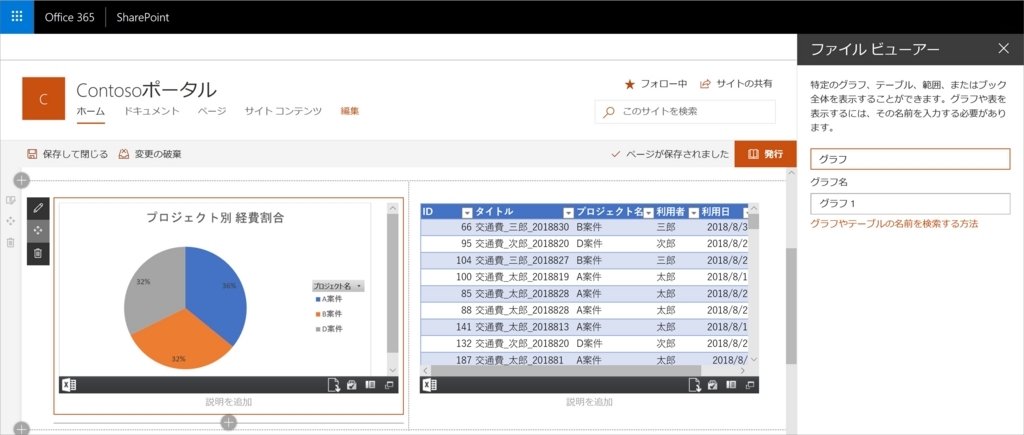Click the orange B案件 legend swatch
The width and height of the screenshot is (1024, 435).
(x=317, y=314)
